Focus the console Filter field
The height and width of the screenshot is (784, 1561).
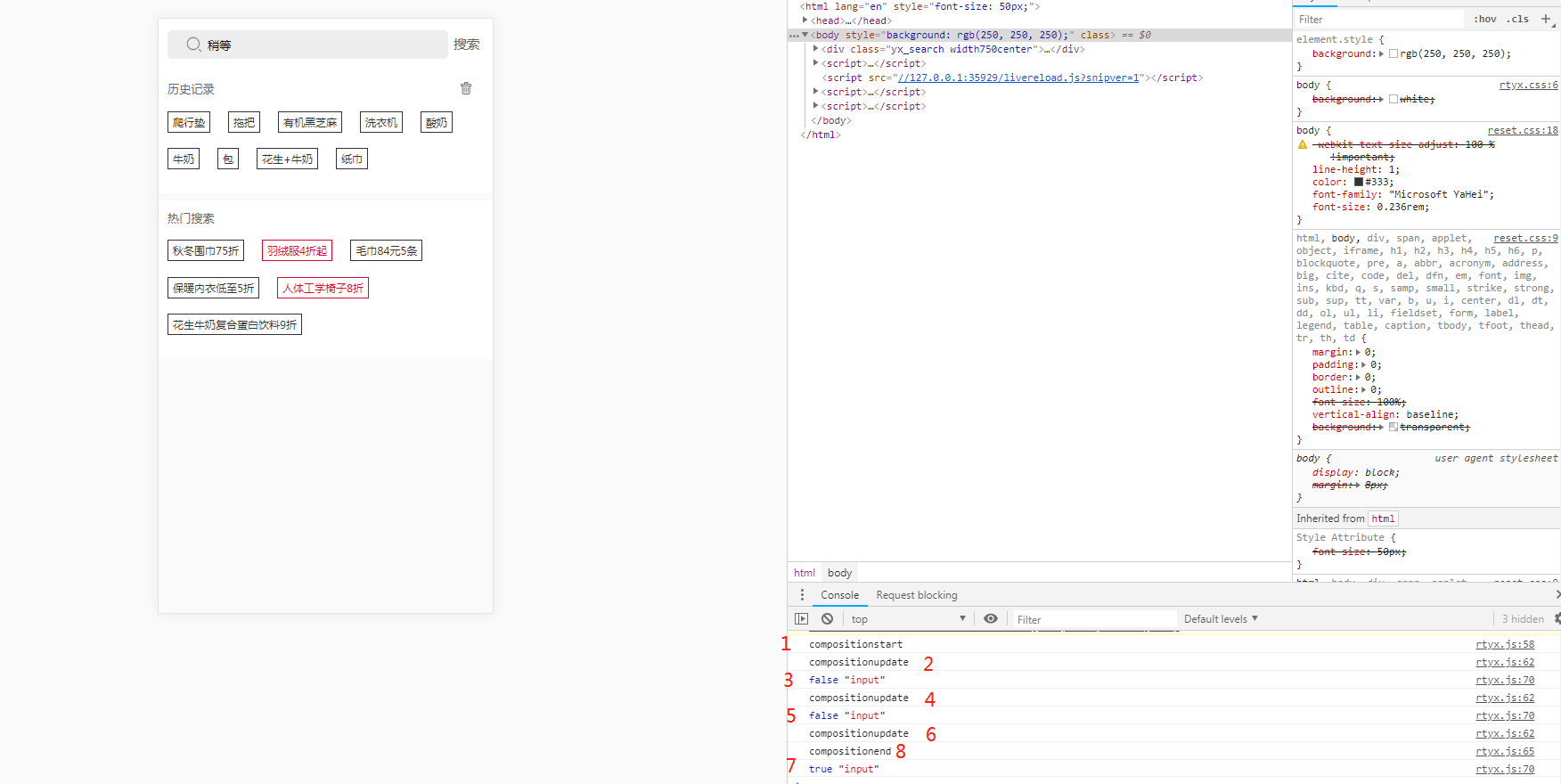point(1094,619)
